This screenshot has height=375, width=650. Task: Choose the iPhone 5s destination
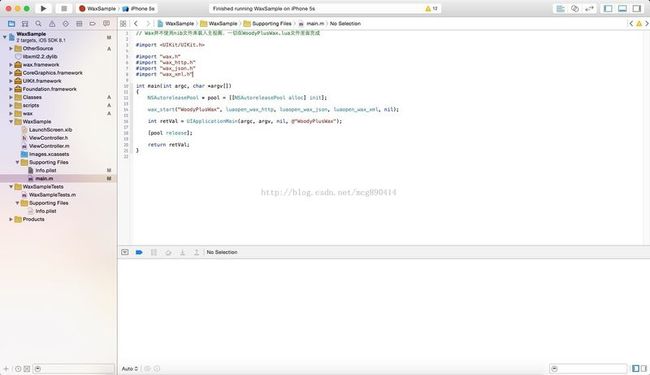pos(138,8)
